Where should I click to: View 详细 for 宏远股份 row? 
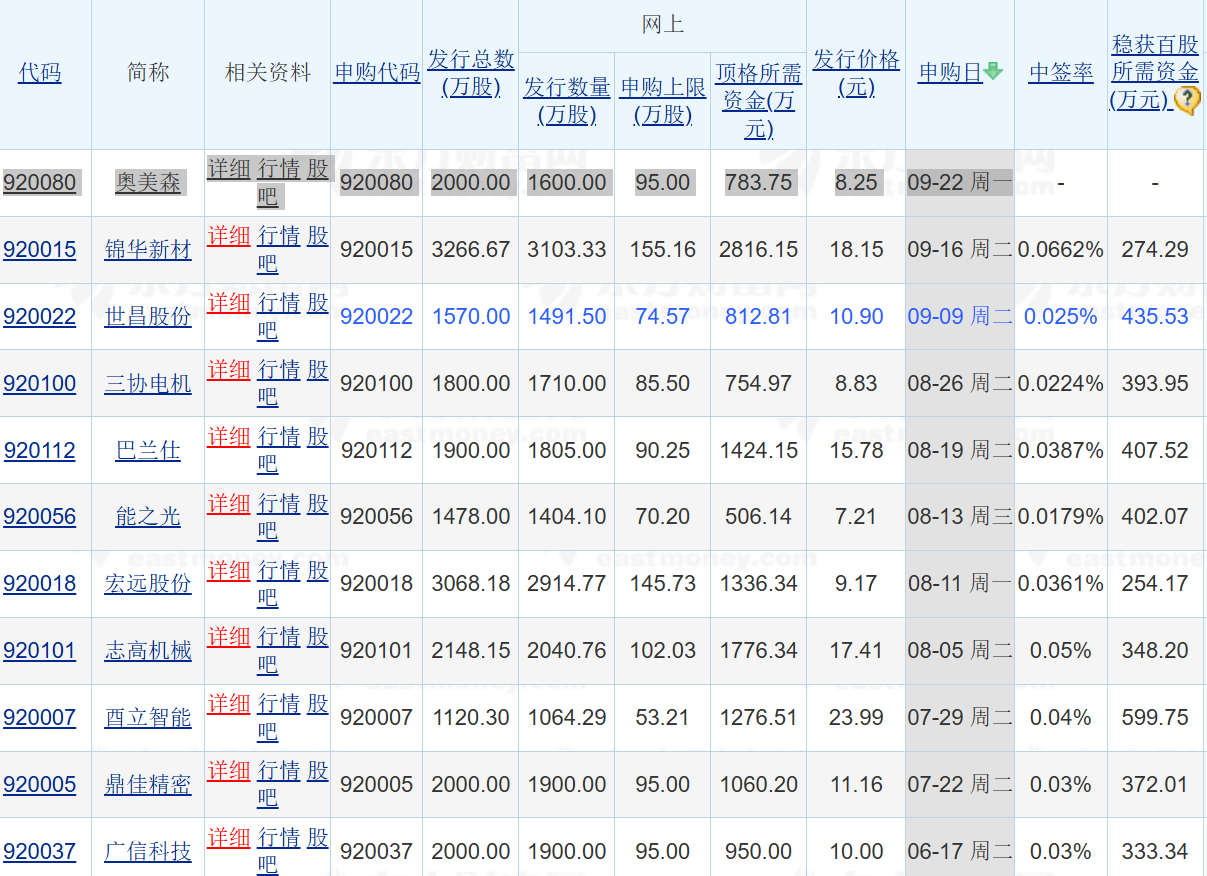pyautogui.click(x=229, y=571)
